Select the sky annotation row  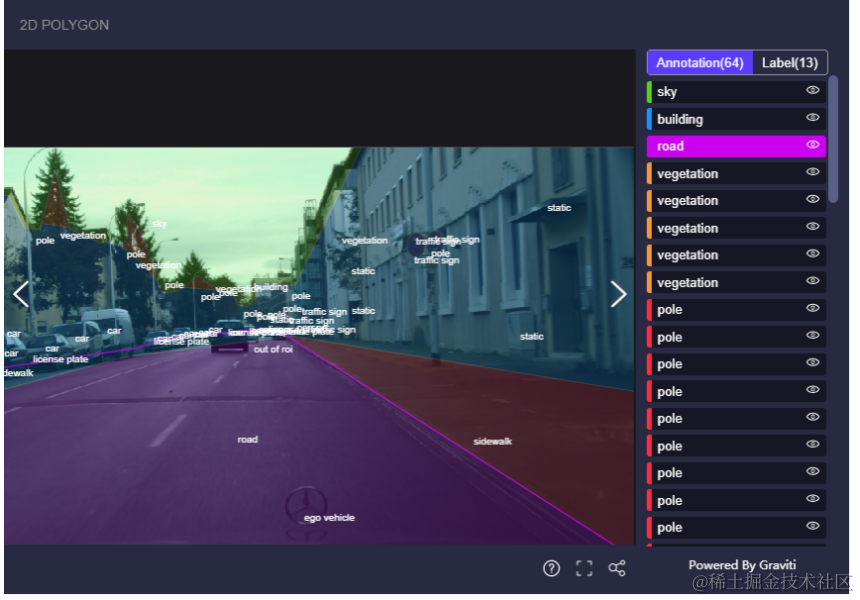[x=737, y=92]
